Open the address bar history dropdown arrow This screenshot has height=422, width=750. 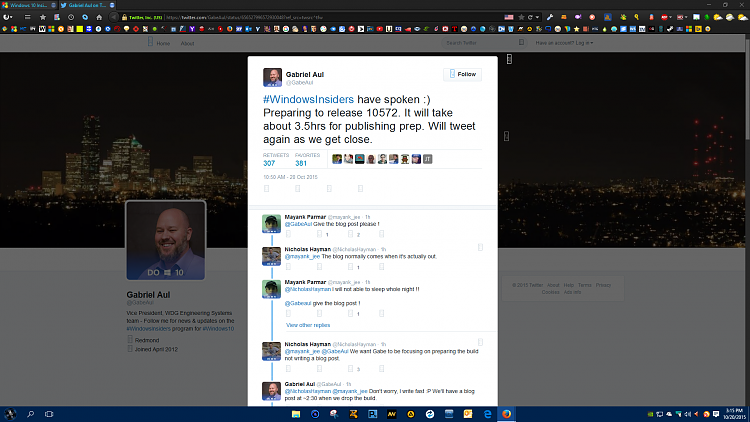[x=537, y=17]
